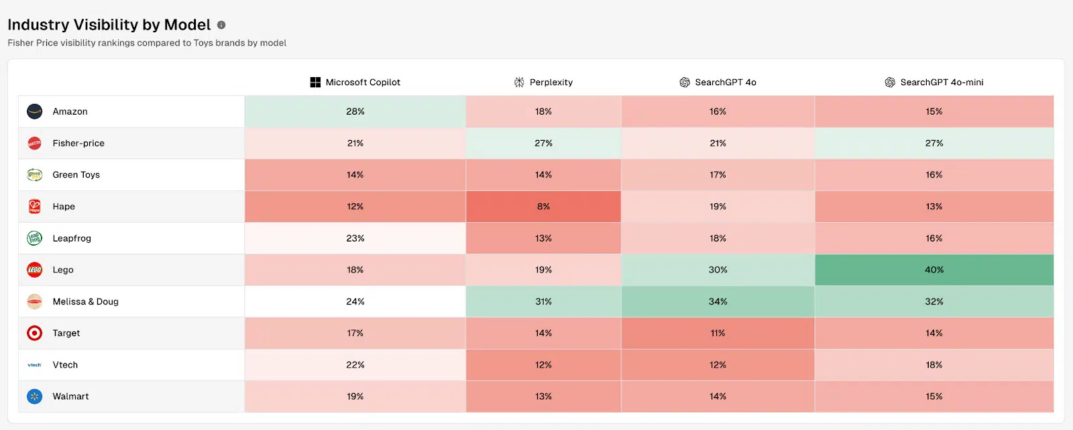Click Amazon's 28% Microsoft Copilot cell
This screenshot has height=430, width=1073.
point(355,111)
